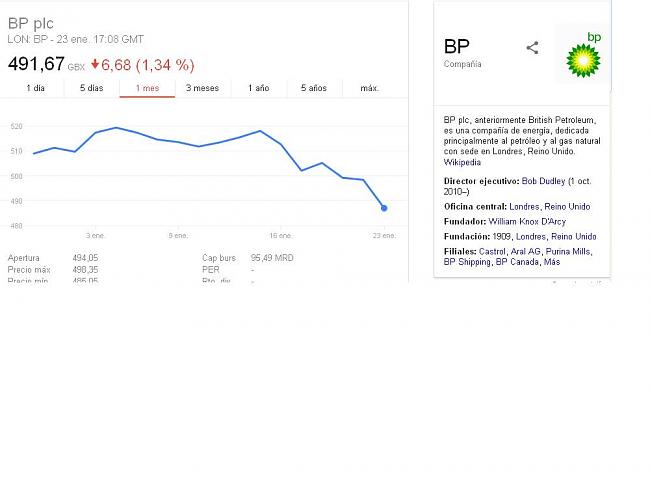This screenshot has height=488, width=650.
Task: Expand subsidiaries with the 'Más' link
Action: point(552,262)
